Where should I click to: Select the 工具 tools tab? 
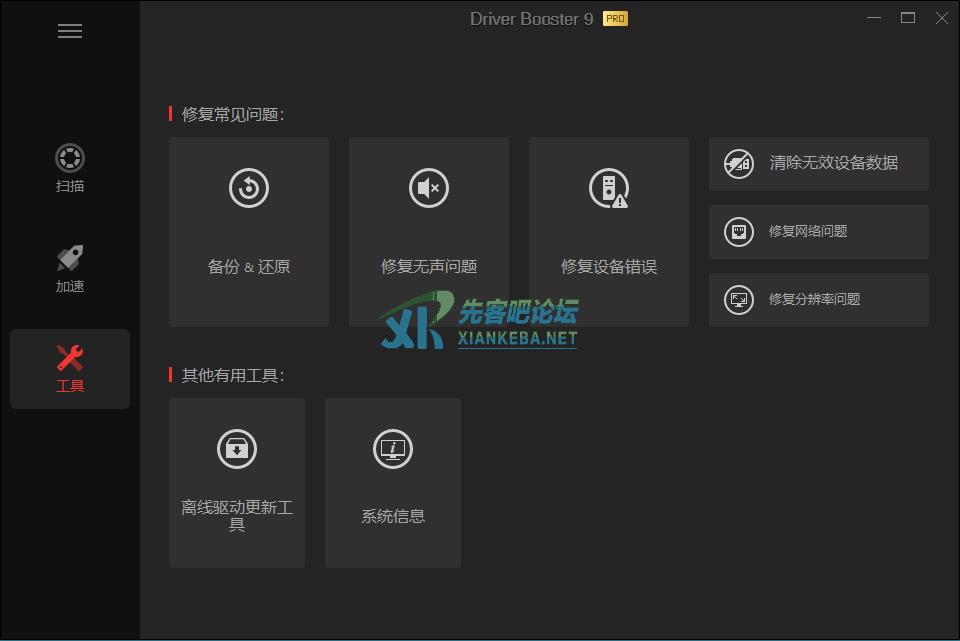(70, 368)
